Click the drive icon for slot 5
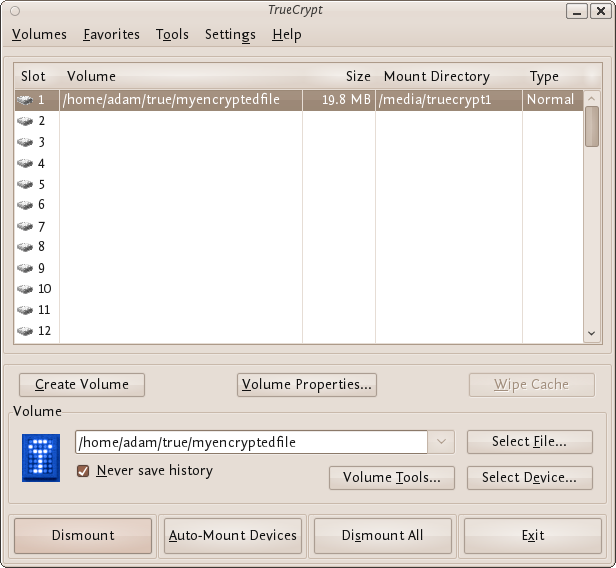The height and width of the screenshot is (568, 616). click(x=26, y=185)
